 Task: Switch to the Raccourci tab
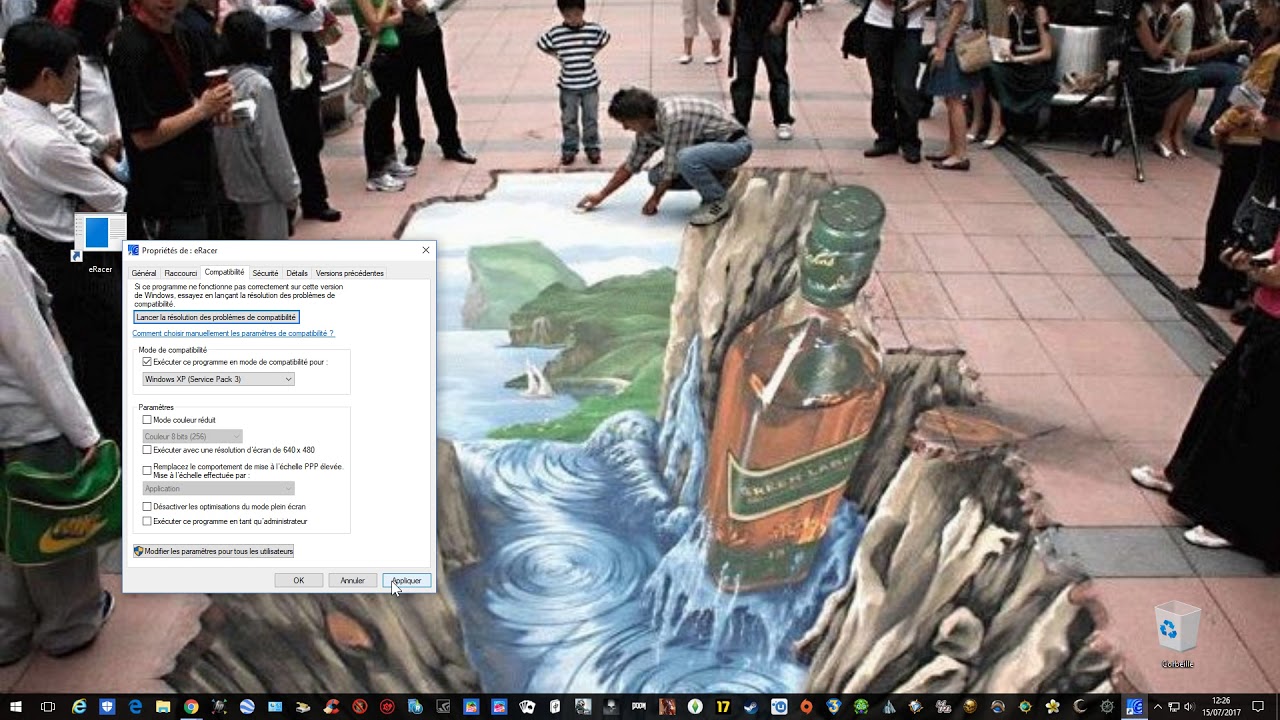(x=181, y=273)
